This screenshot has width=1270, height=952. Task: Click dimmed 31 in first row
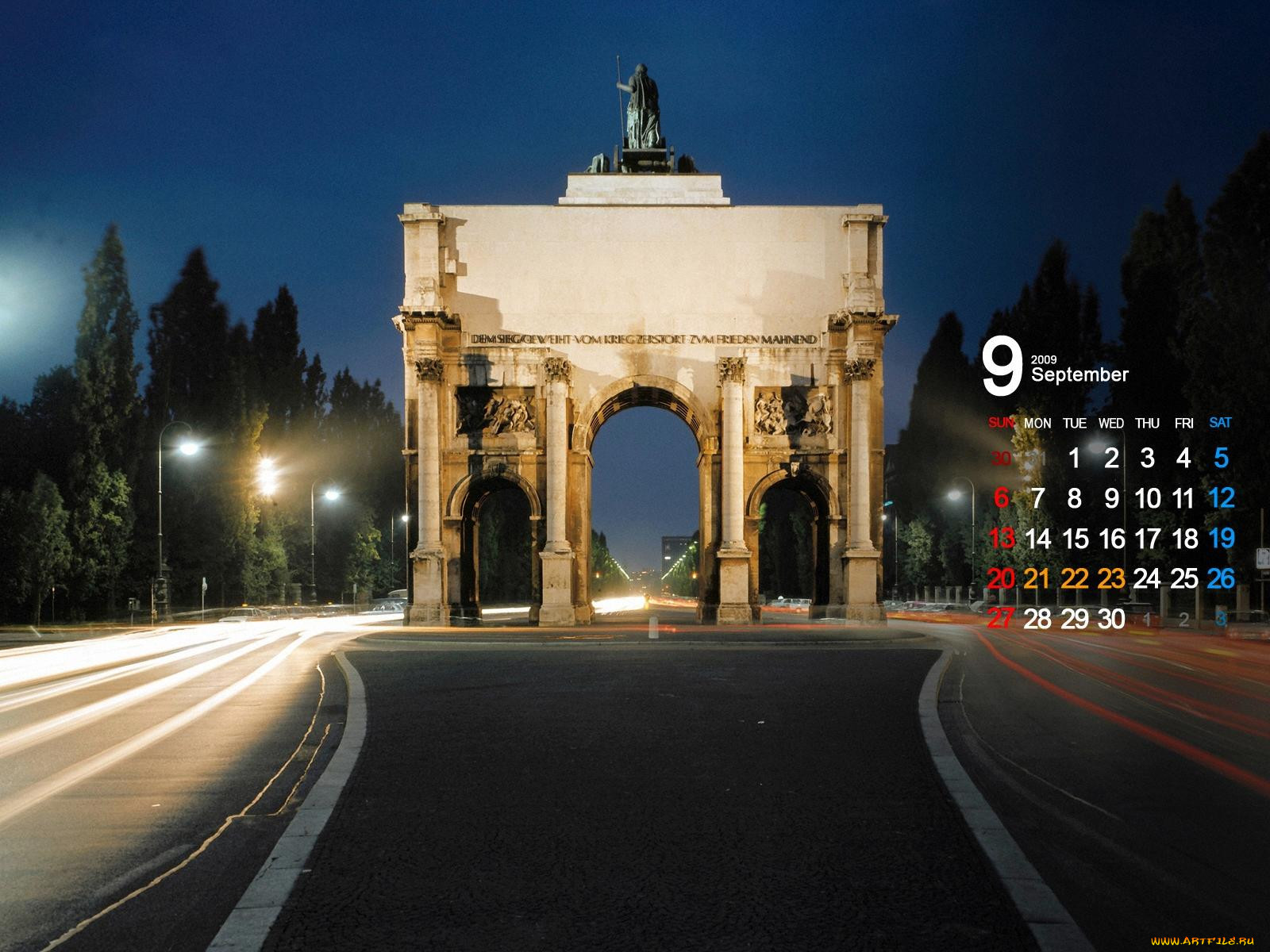(1037, 459)
